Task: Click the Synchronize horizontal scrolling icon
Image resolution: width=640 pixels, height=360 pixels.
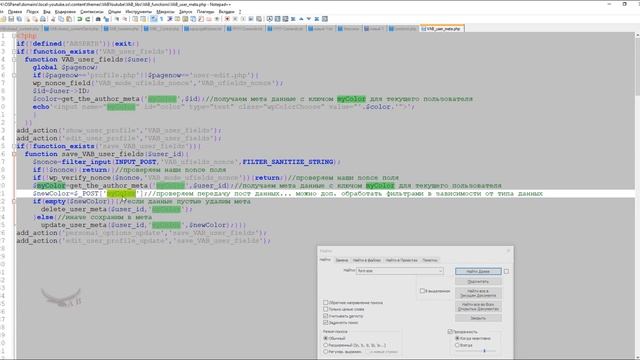Action: [x=143, y=19]
